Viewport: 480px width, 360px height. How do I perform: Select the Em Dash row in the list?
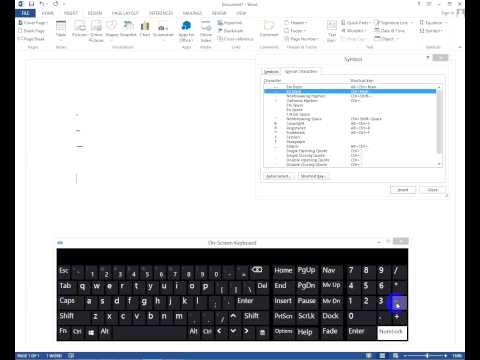350,87
